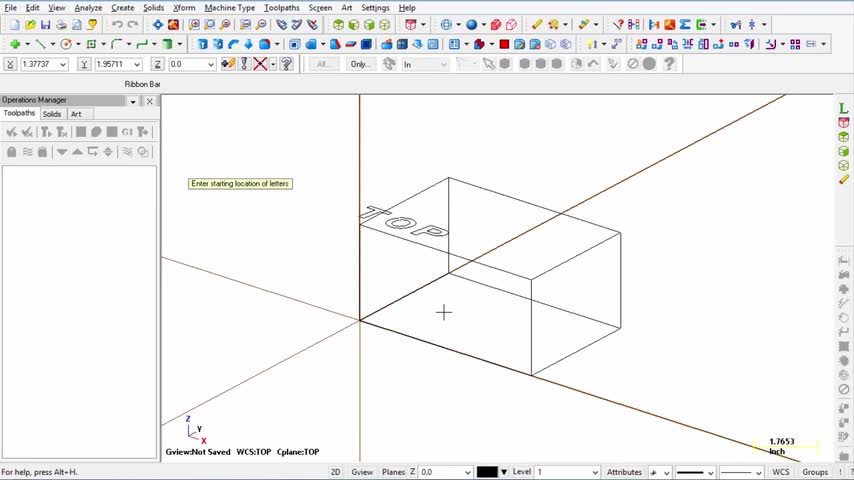Toggle the Y coordinate lock button
This screenshot has height=480, width=854.
(84, 64)
